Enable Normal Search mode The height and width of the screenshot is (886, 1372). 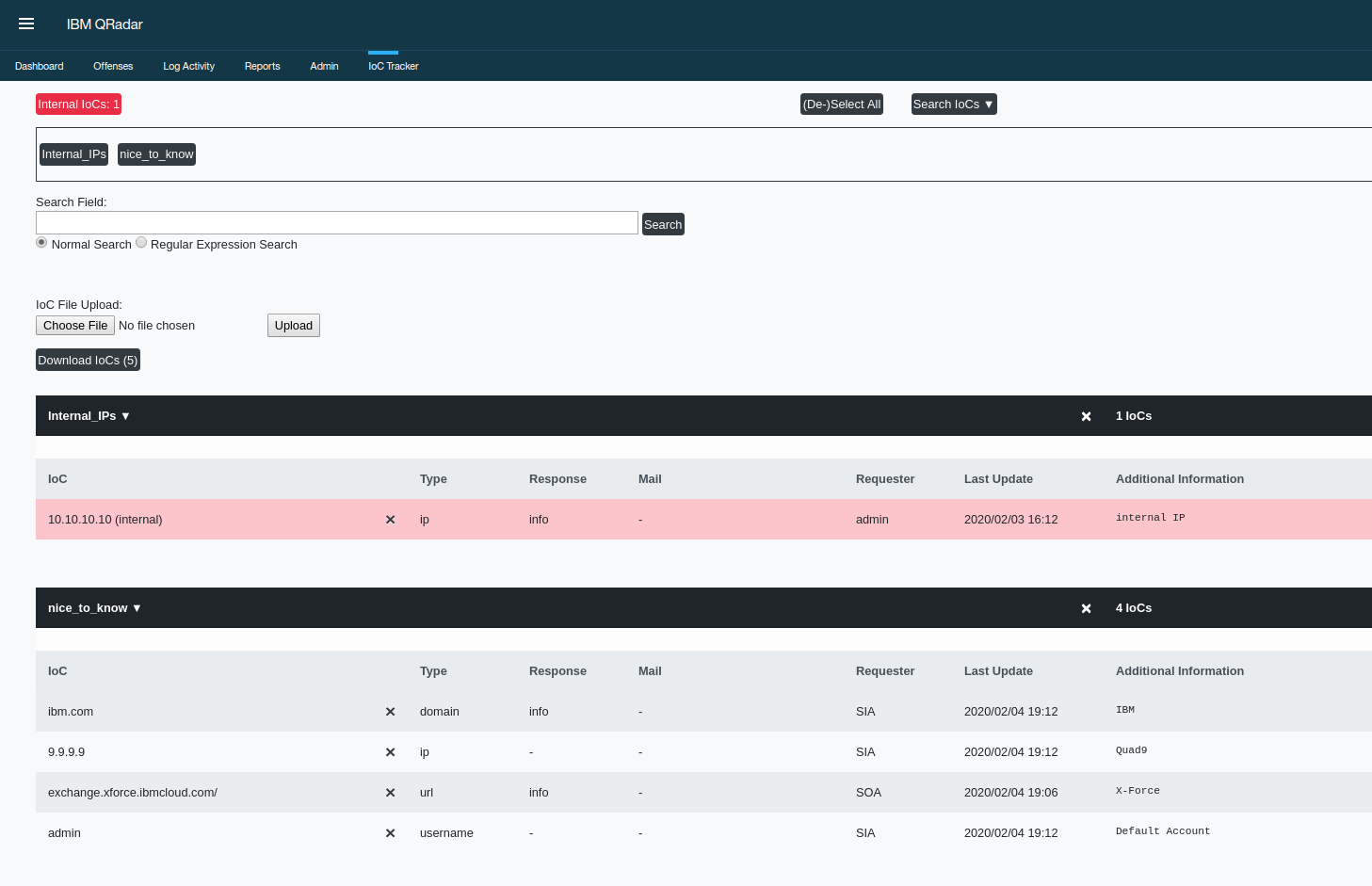(41, 242)
